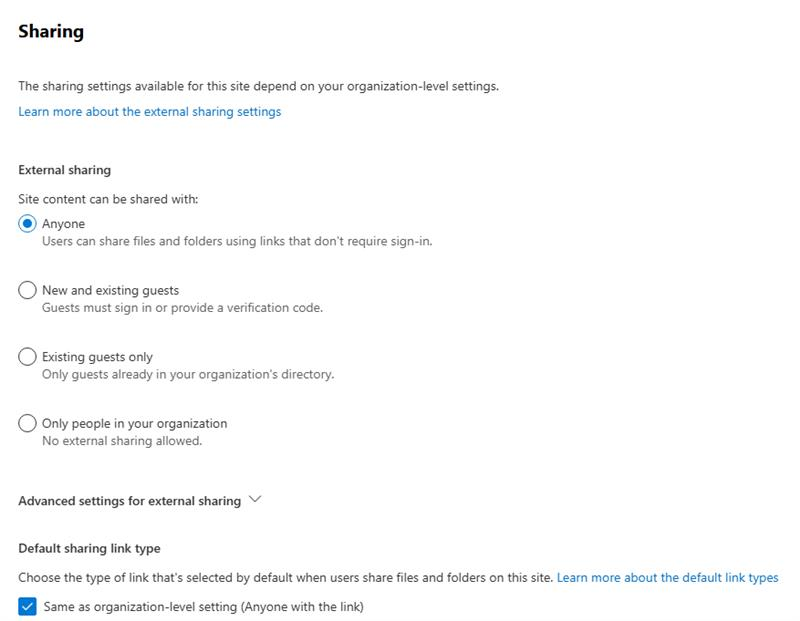Image resolution: width=800 pixels, height=621 pixels.
Task: Click the Anyone option label text
Action: [x=63, y=224]
